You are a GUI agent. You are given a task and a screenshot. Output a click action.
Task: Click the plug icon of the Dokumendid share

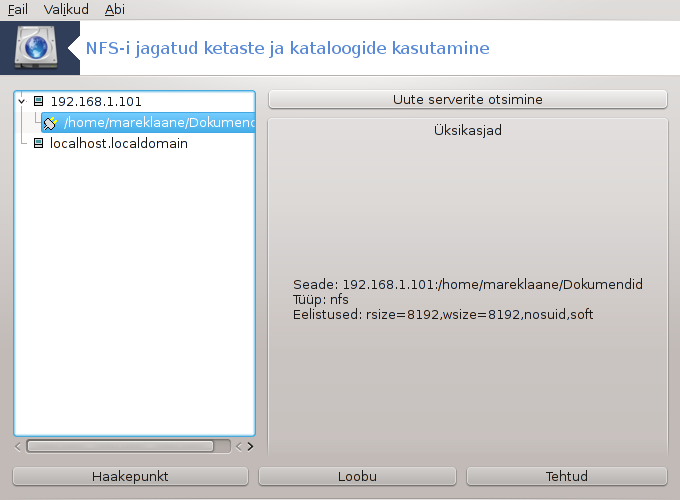[x=50, y=123]
